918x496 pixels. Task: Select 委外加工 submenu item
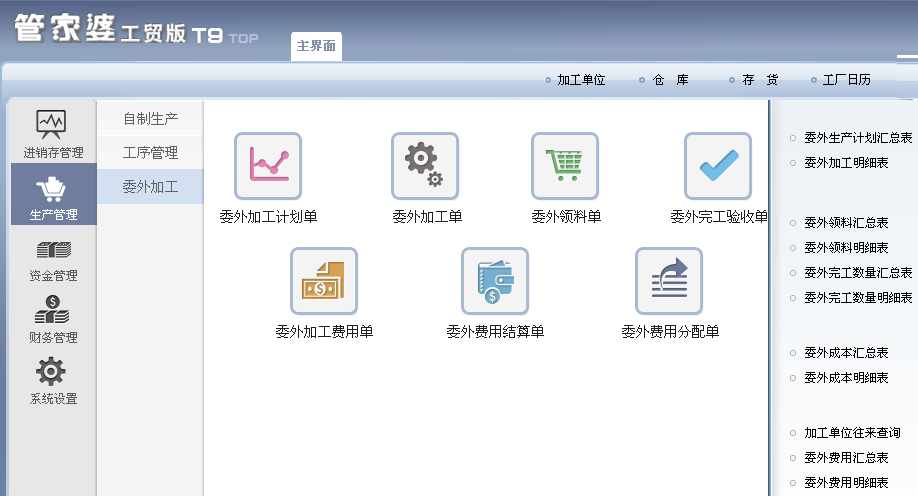(x=150, y=187)
